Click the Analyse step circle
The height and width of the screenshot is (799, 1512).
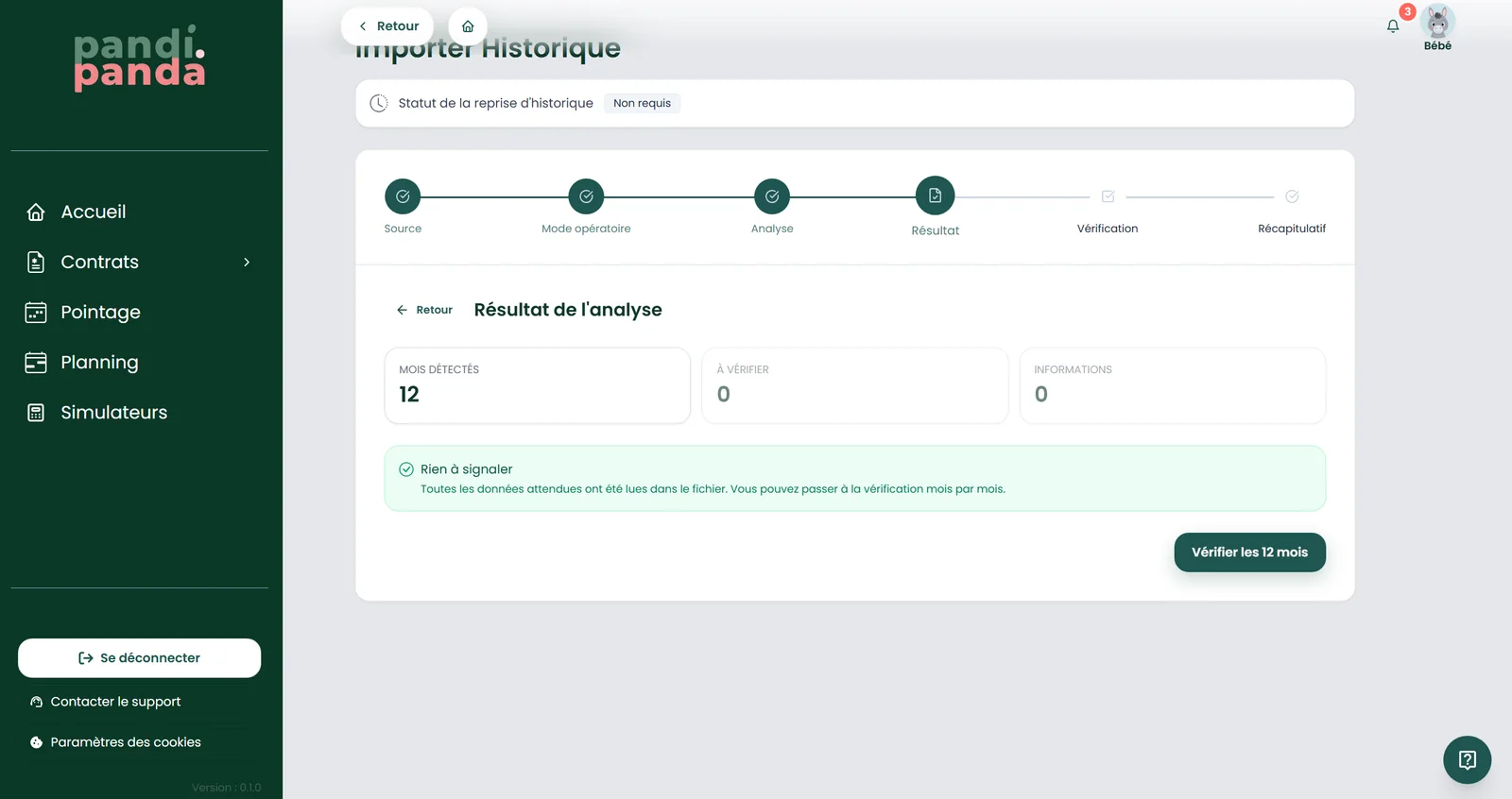click(x=772, y=196)
